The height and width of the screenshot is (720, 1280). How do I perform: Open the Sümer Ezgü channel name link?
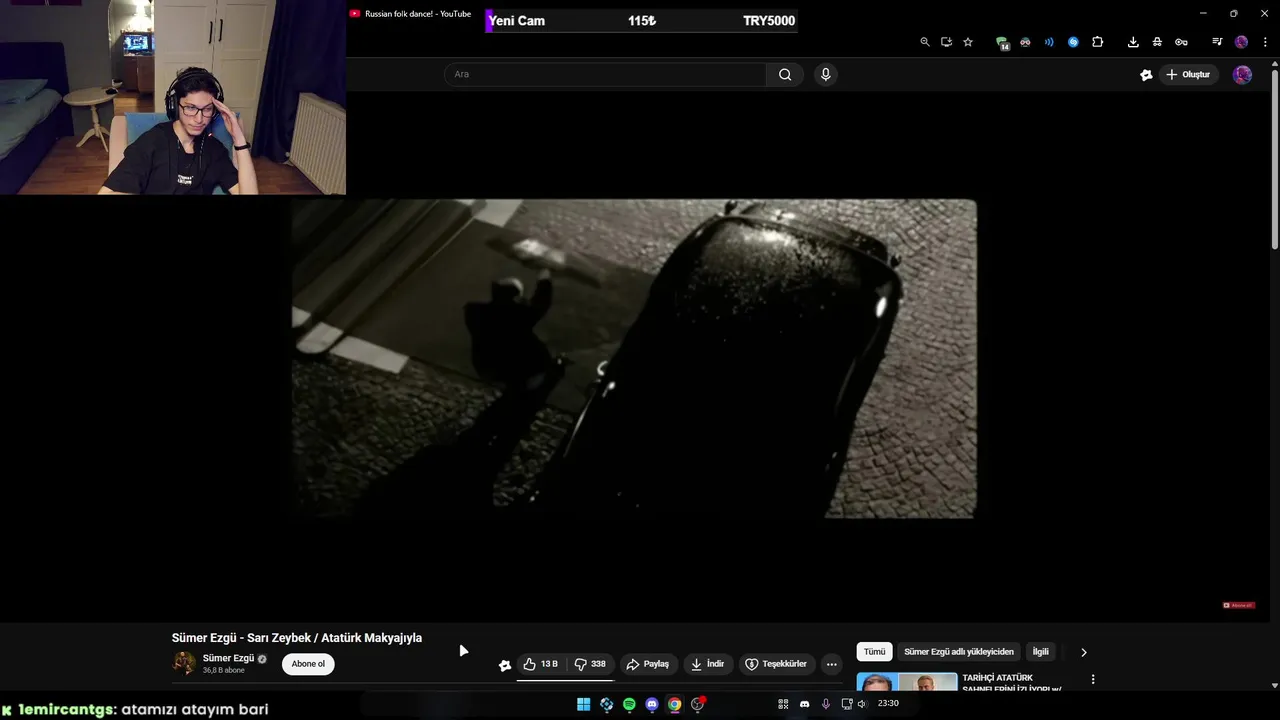(228, 658)
